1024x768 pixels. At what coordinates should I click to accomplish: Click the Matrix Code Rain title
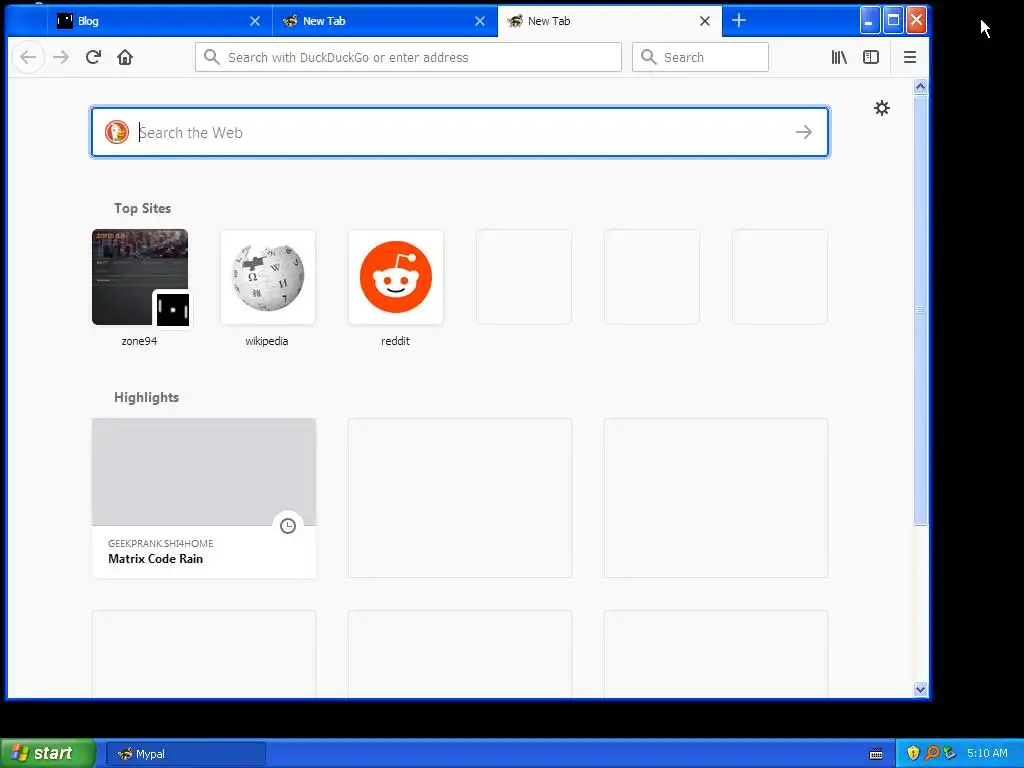coord(155,559)
